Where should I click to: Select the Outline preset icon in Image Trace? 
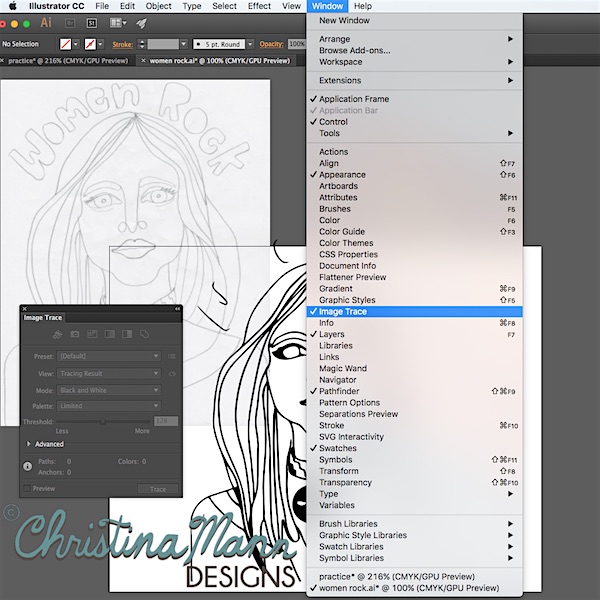pyautogui.click(x=145, y=334)
